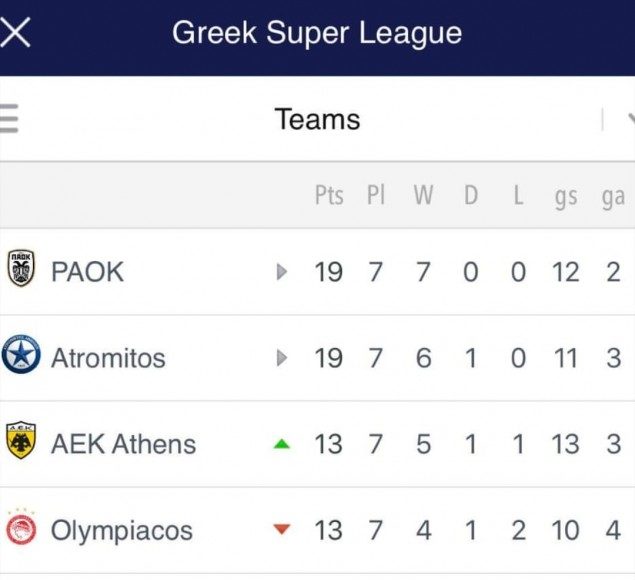Click the Greek Super League title
This screenshot has height=580, width=635.
(x=317, y=33)
